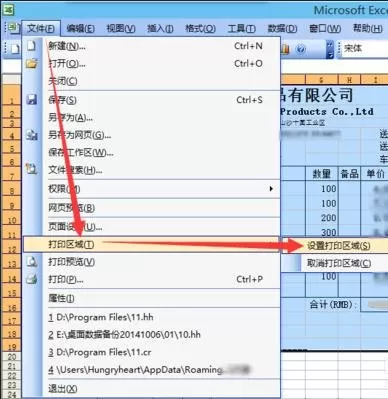The width and height of the screenshot is (388, 399).
Task: Click the 备品 header cell
Action: click(x=349, y=174)
